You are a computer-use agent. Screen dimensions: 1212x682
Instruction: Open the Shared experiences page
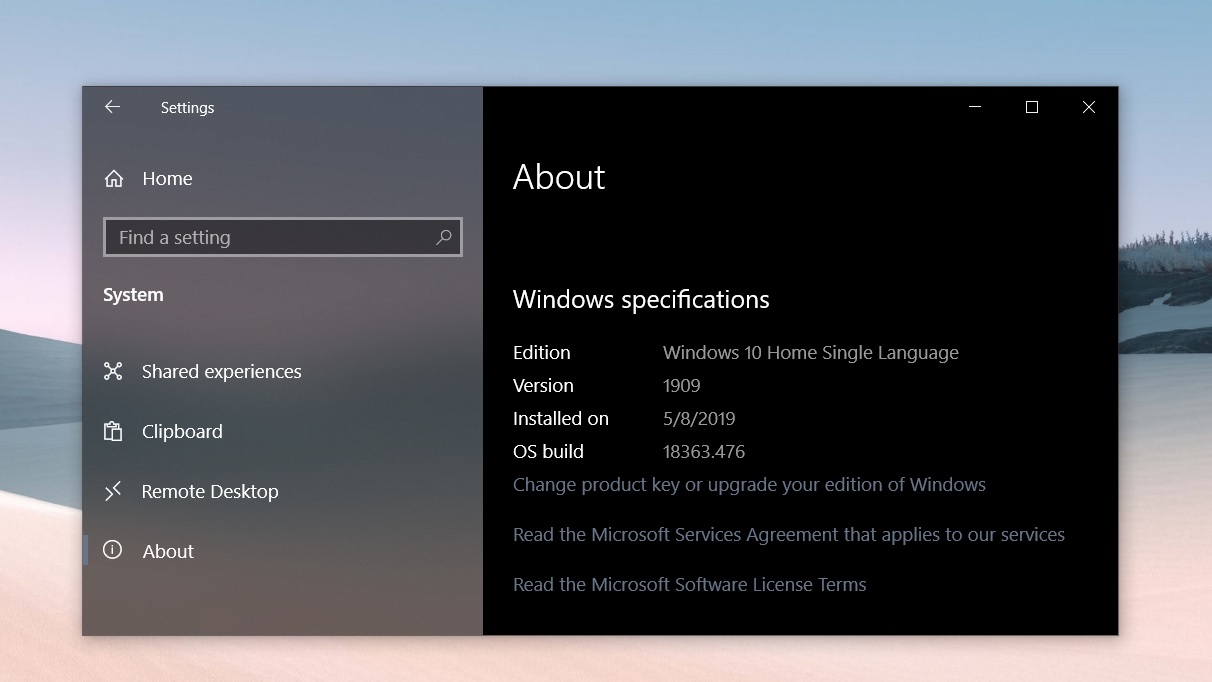coord(222,371)
